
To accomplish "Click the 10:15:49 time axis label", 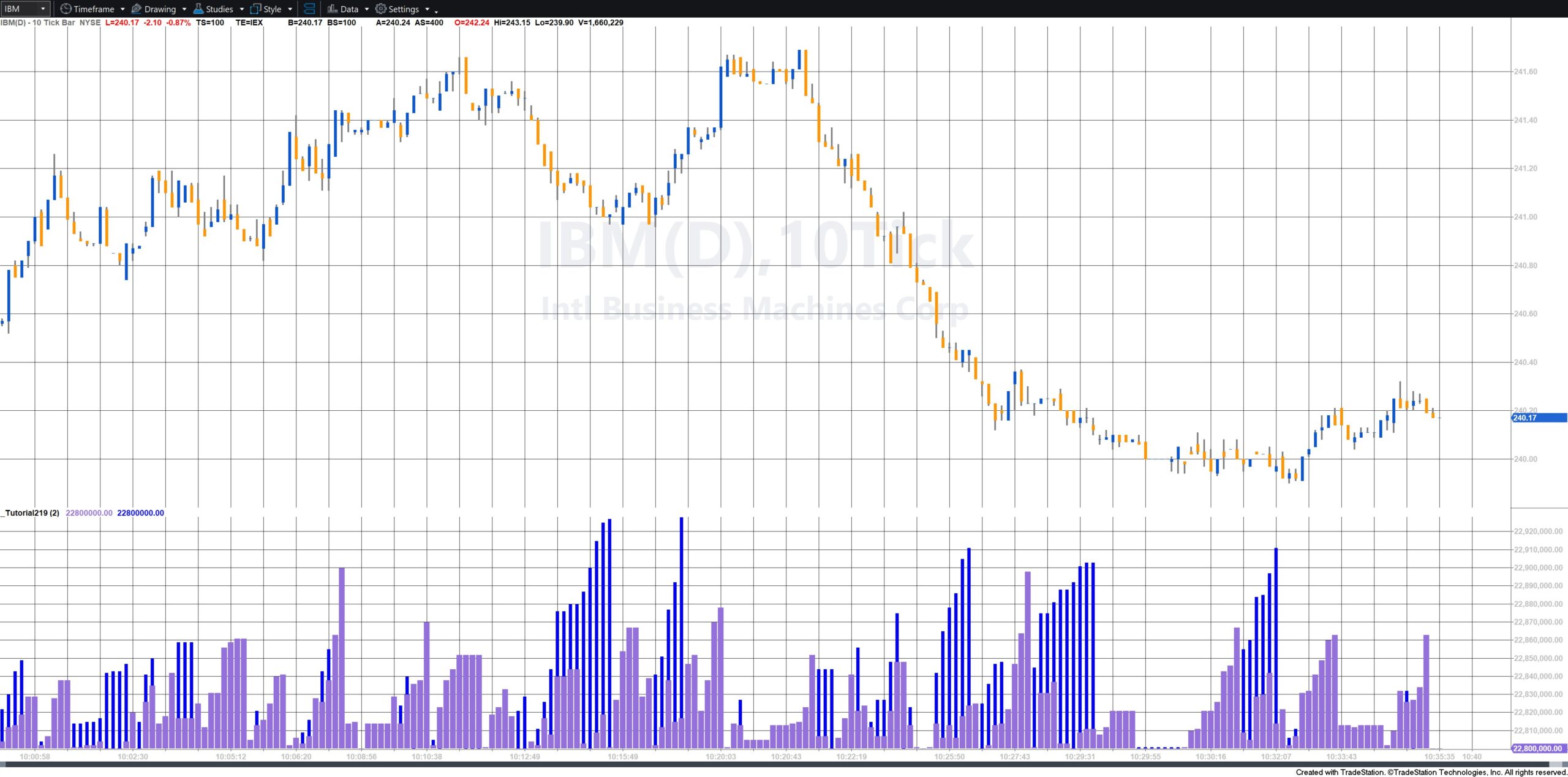I will tap(623, 757).
